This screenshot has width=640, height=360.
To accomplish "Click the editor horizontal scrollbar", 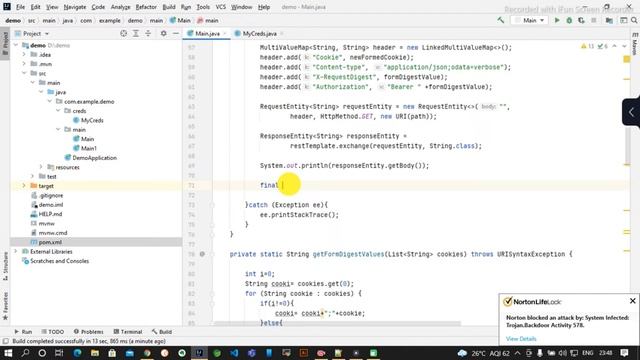I will tap(337, 323).
